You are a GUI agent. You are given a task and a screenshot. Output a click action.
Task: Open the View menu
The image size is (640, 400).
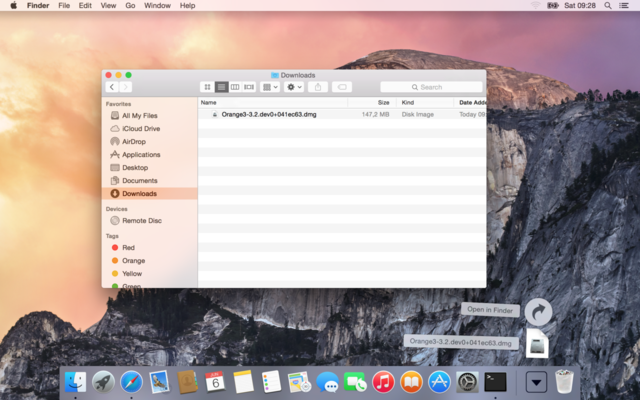tap(108, 5)
